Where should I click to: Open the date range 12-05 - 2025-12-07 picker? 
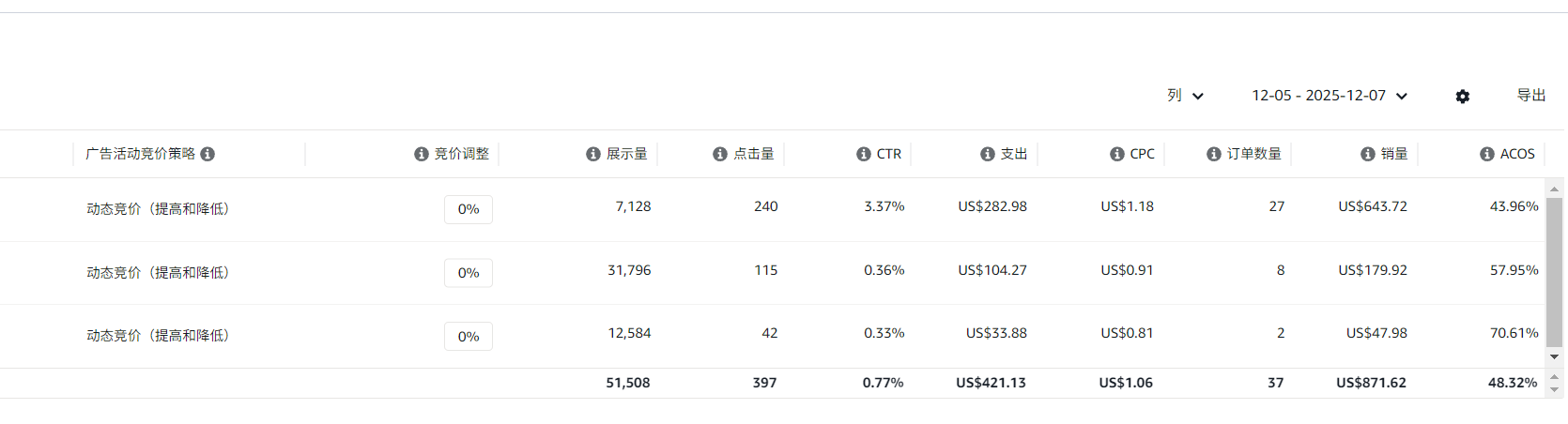pos(1329,96)
